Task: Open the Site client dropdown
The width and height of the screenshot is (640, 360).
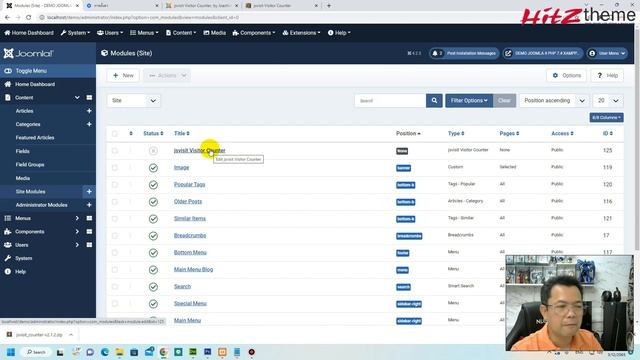Action: click(133, 100)
